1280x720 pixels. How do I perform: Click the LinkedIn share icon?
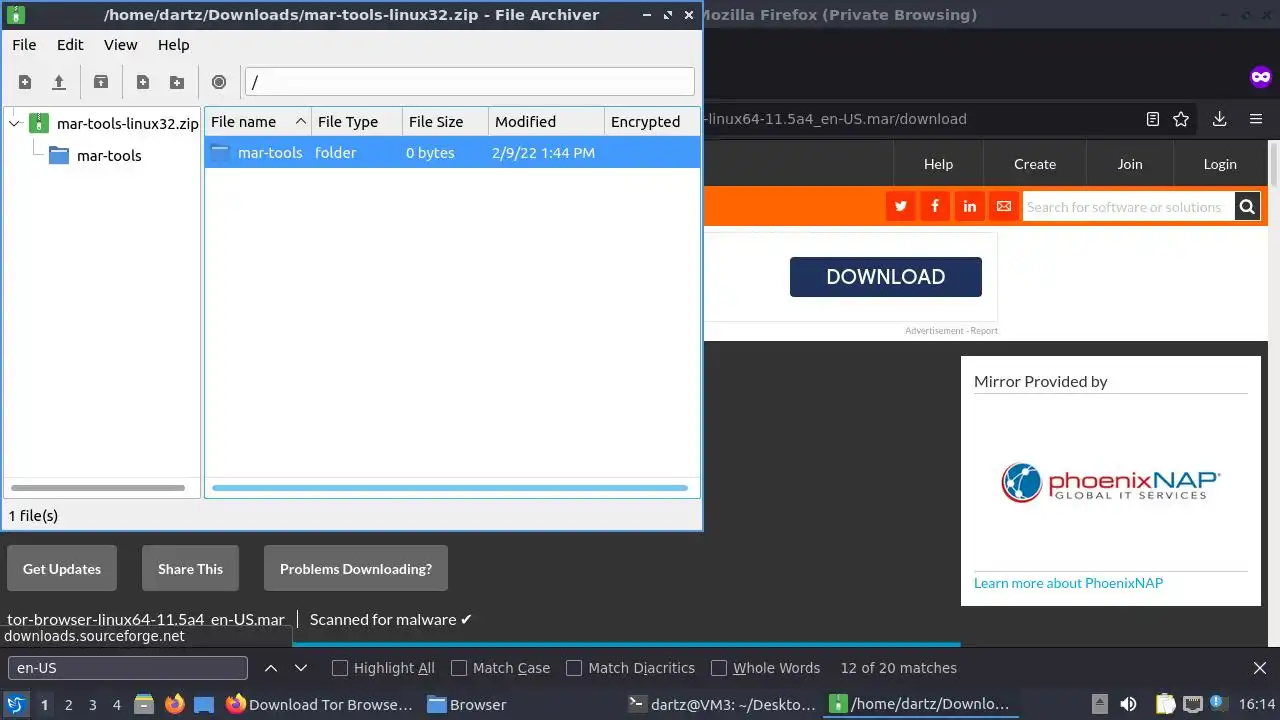pos(970,206)
